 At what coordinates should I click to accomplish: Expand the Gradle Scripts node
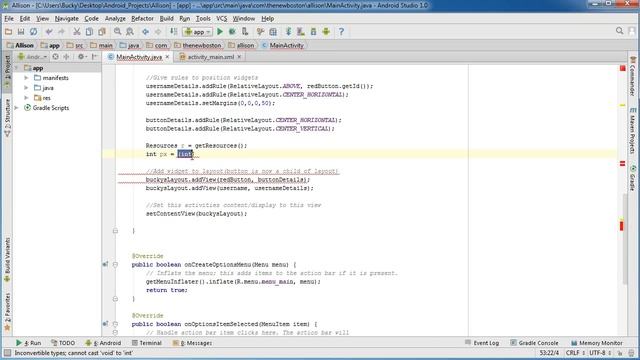click(16, 108)
